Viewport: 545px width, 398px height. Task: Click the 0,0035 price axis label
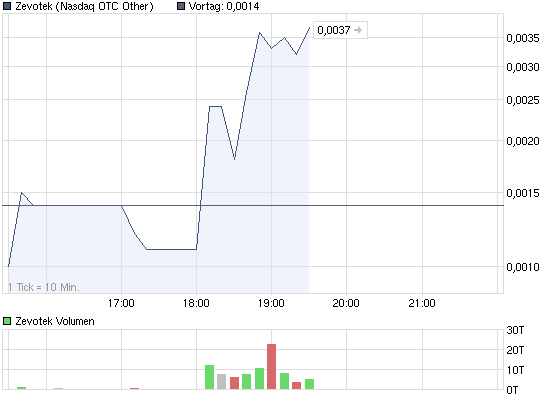523,38
